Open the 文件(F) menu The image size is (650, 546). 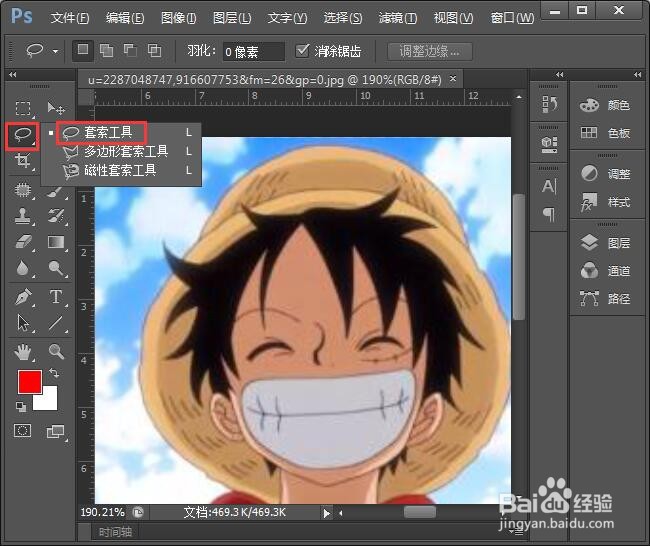pos(70,18)
